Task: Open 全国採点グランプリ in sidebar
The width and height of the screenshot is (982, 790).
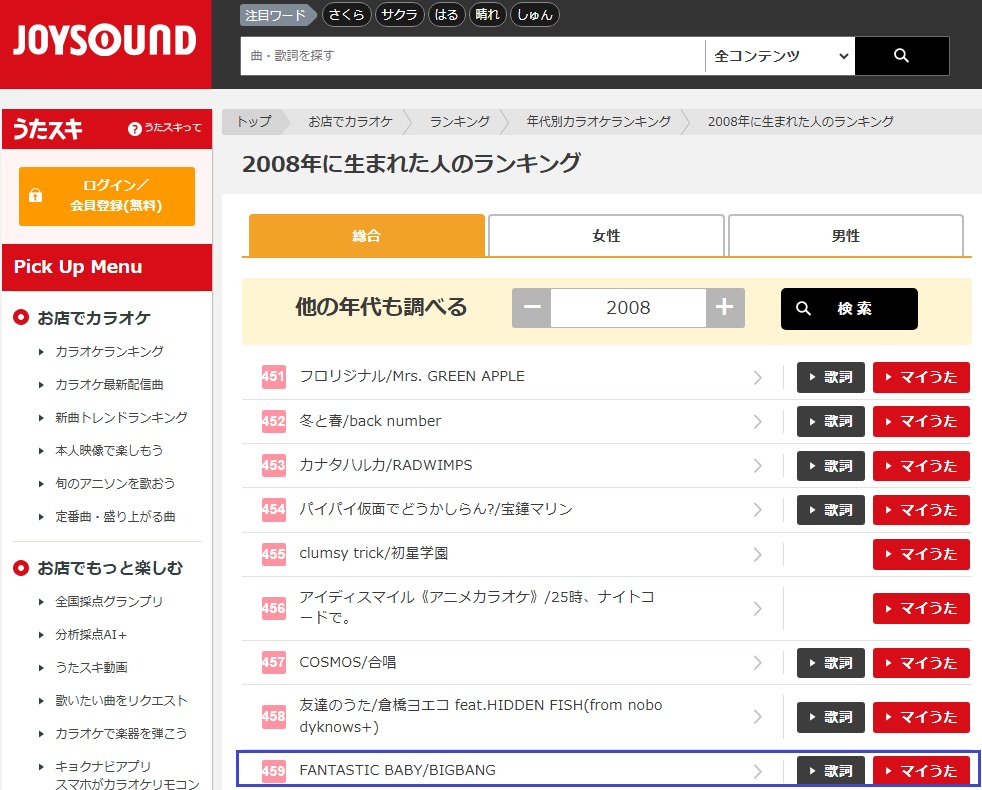Action: click(109, 601)
